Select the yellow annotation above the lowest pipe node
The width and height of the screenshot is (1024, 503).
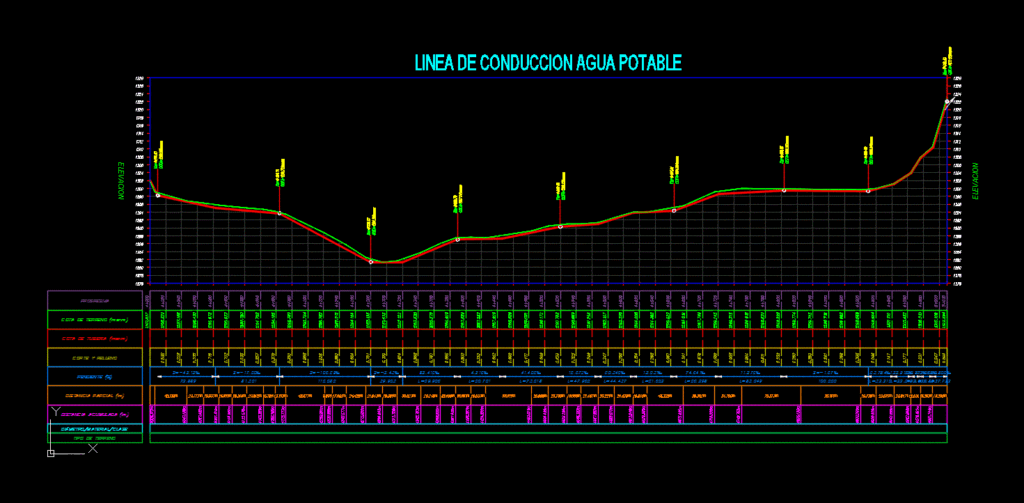click(x=371, y=221)
